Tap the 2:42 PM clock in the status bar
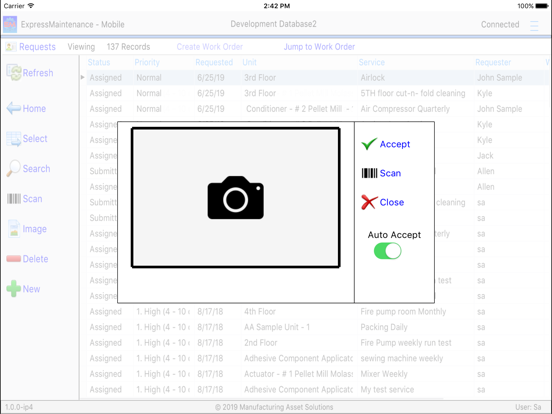 [x=277, y=6]
